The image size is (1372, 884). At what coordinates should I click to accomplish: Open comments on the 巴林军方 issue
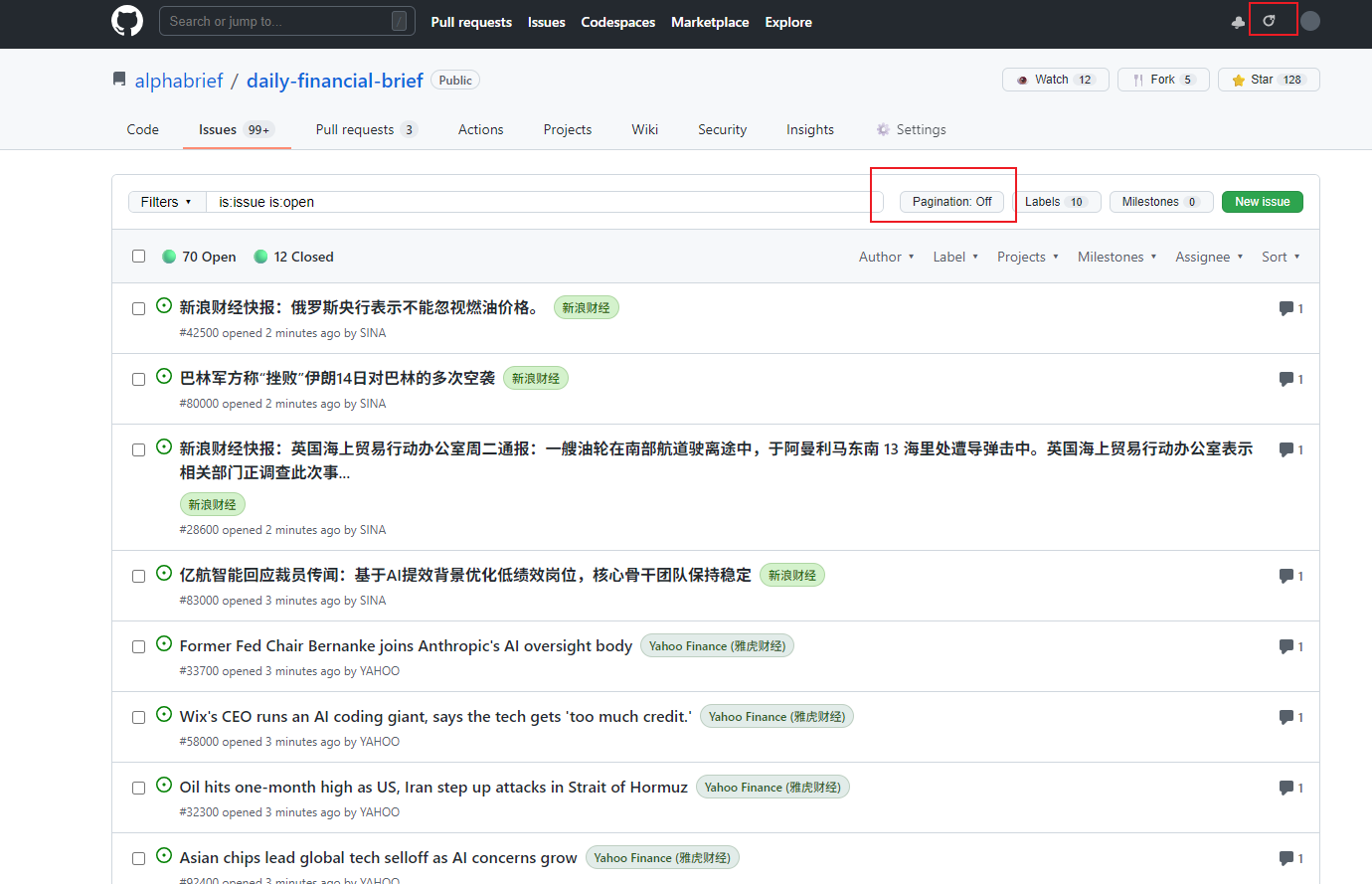[x=1290, y=379]
